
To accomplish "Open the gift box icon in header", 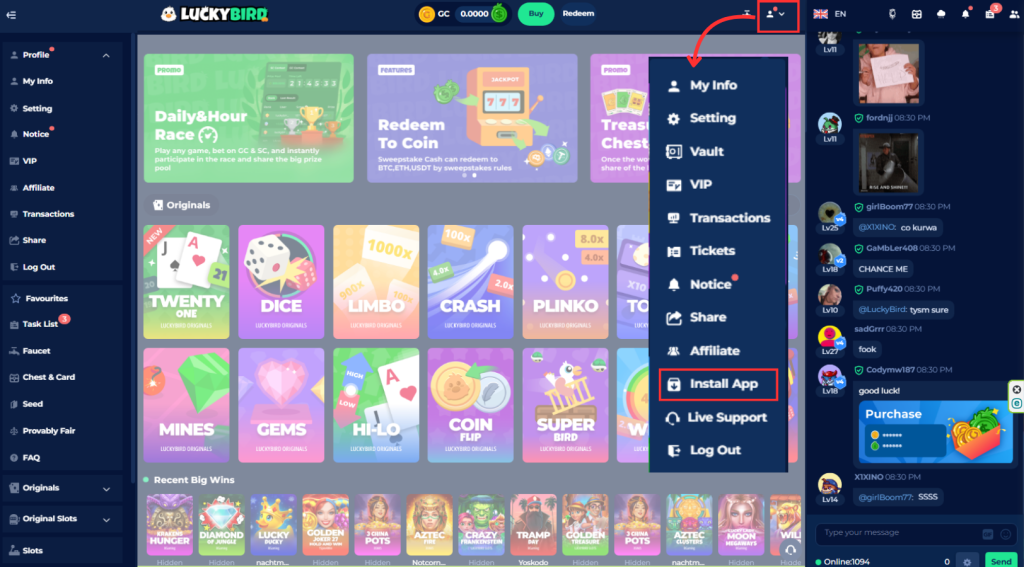I will click(x=917, y=14).
